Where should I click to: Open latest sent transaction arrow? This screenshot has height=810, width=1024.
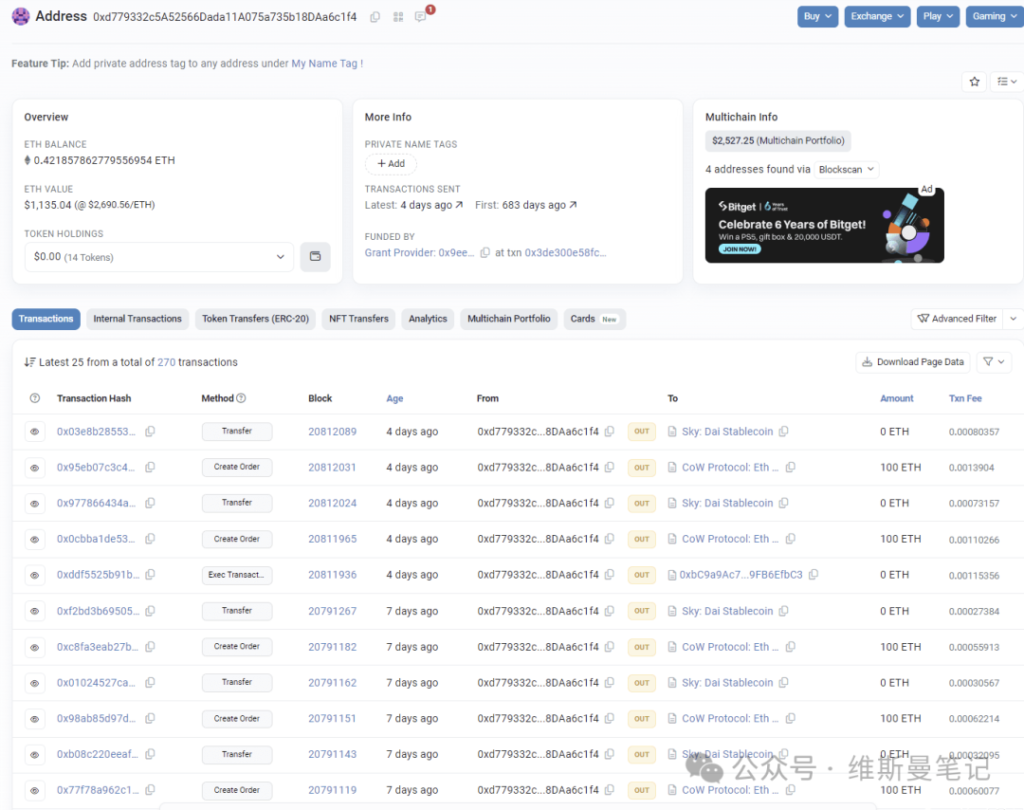coord(459,205)
